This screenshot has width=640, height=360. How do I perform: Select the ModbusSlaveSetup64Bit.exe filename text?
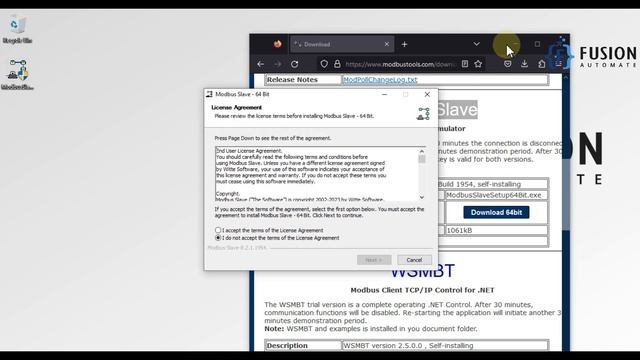[x=493, y=195]
